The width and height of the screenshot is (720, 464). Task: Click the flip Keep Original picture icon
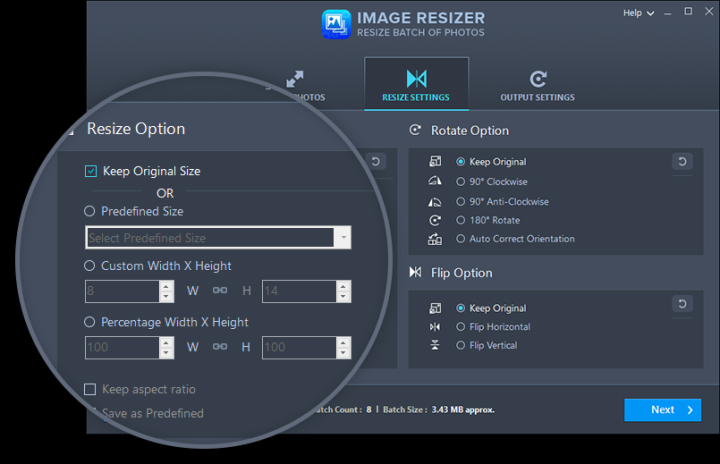(435, 308)
